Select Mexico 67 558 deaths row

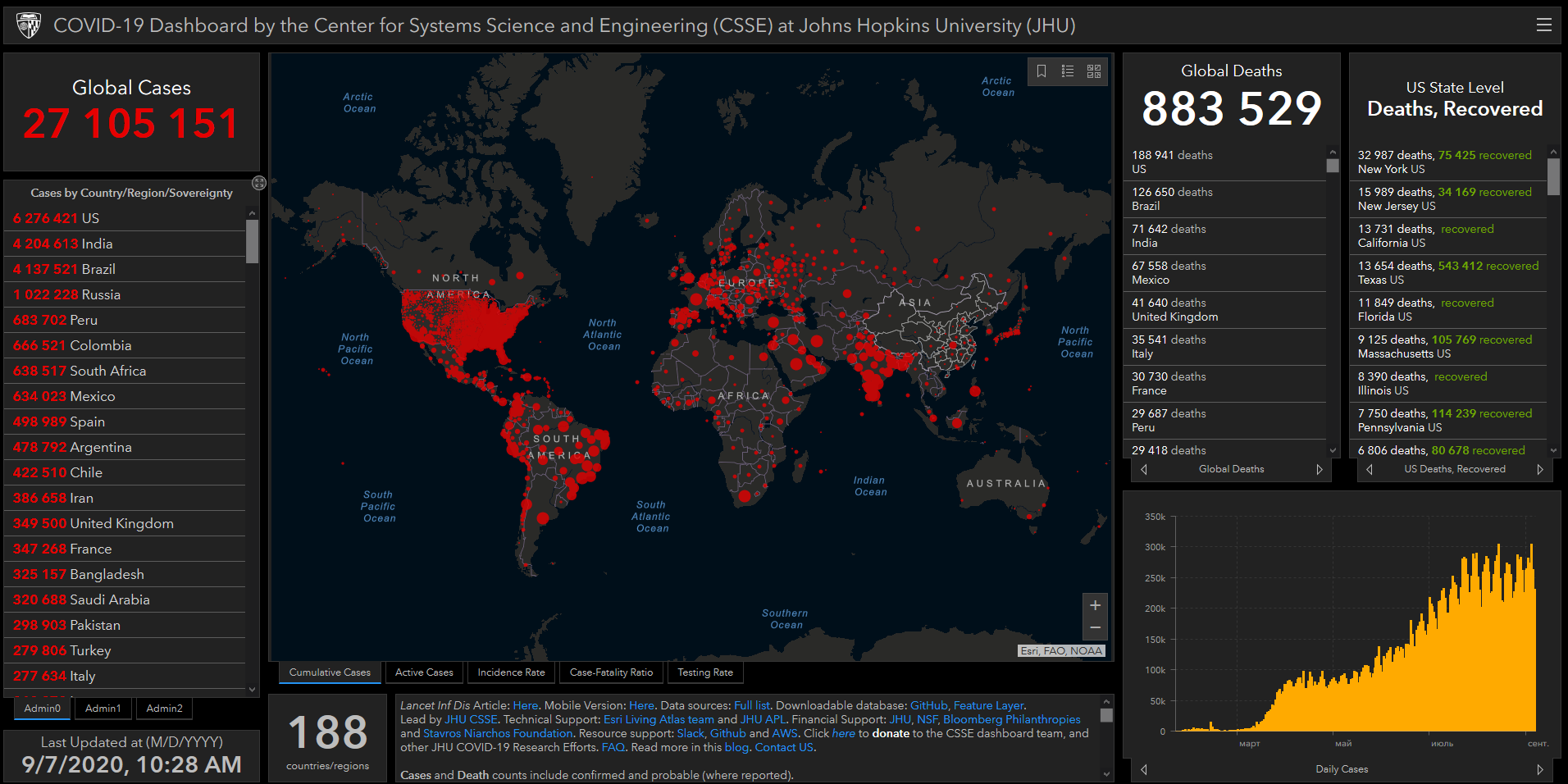[1225, 273]
